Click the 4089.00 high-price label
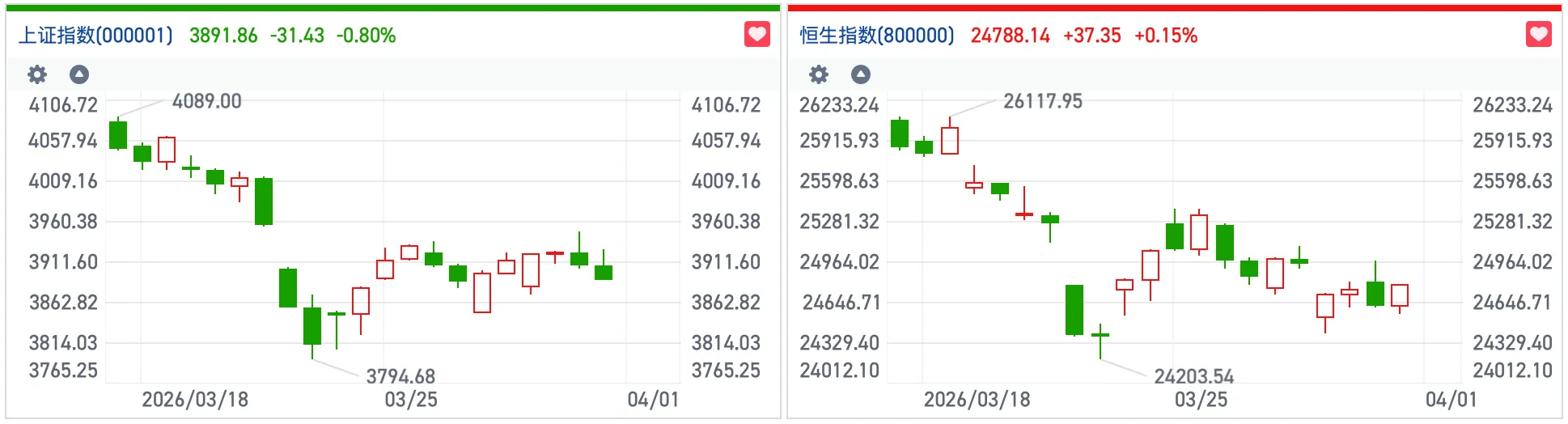The image size is (1568, 424). tap(206, 101)
